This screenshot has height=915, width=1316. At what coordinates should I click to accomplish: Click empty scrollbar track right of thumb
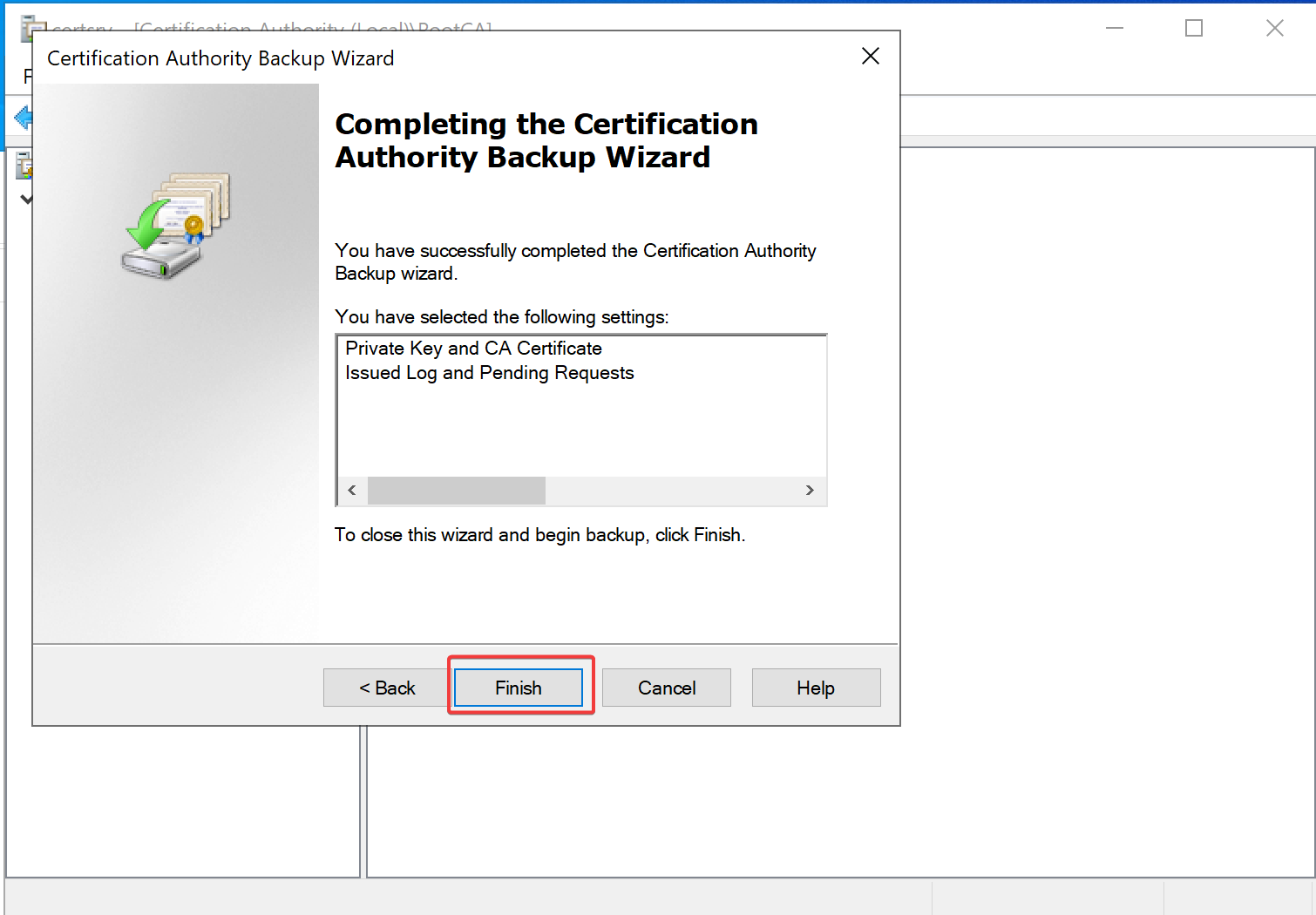point(671,491)
